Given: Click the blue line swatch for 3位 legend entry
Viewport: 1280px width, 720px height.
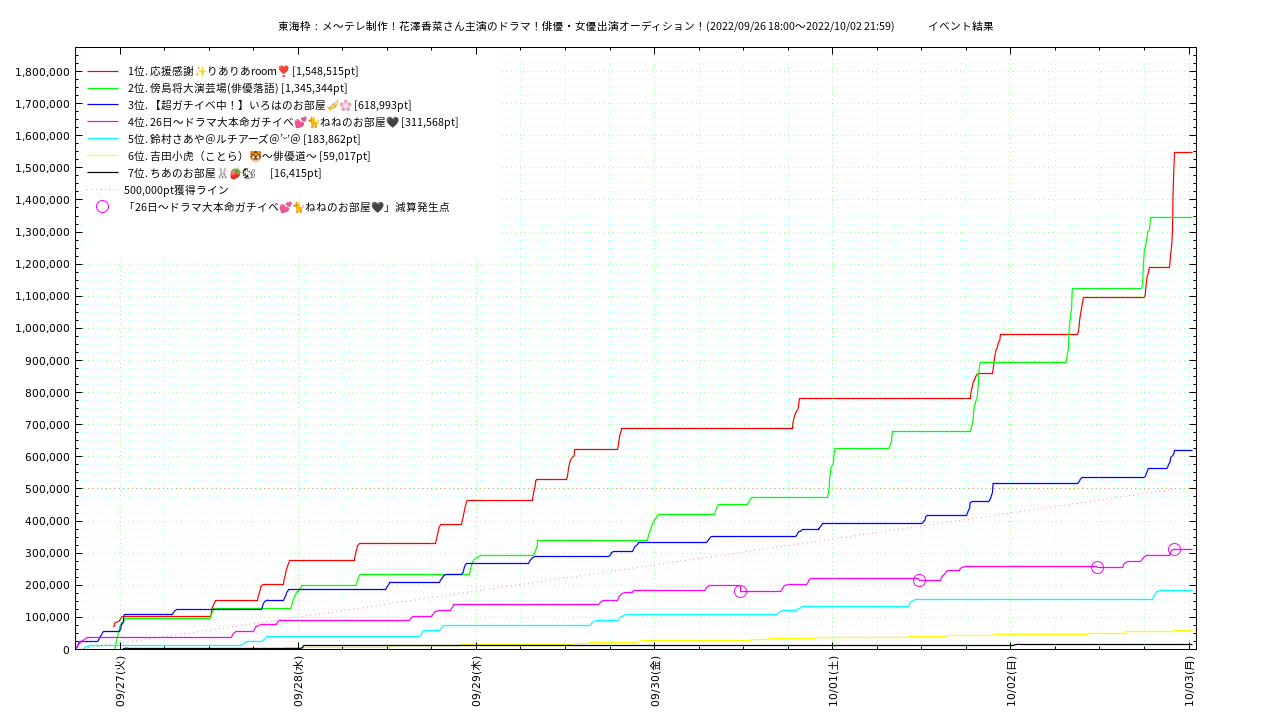Looking at the screenshot, I should [x=103, y=105].
